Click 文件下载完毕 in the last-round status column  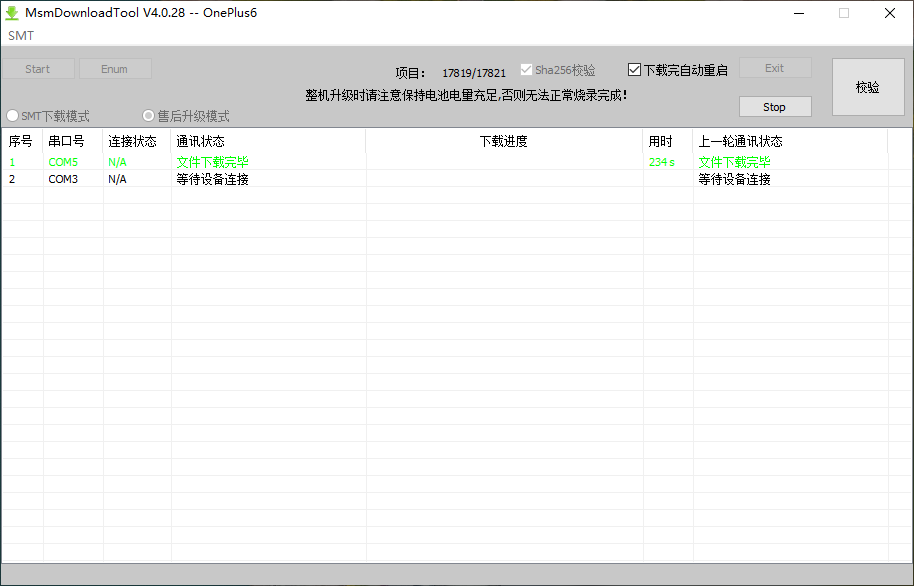tap(734, 162)
